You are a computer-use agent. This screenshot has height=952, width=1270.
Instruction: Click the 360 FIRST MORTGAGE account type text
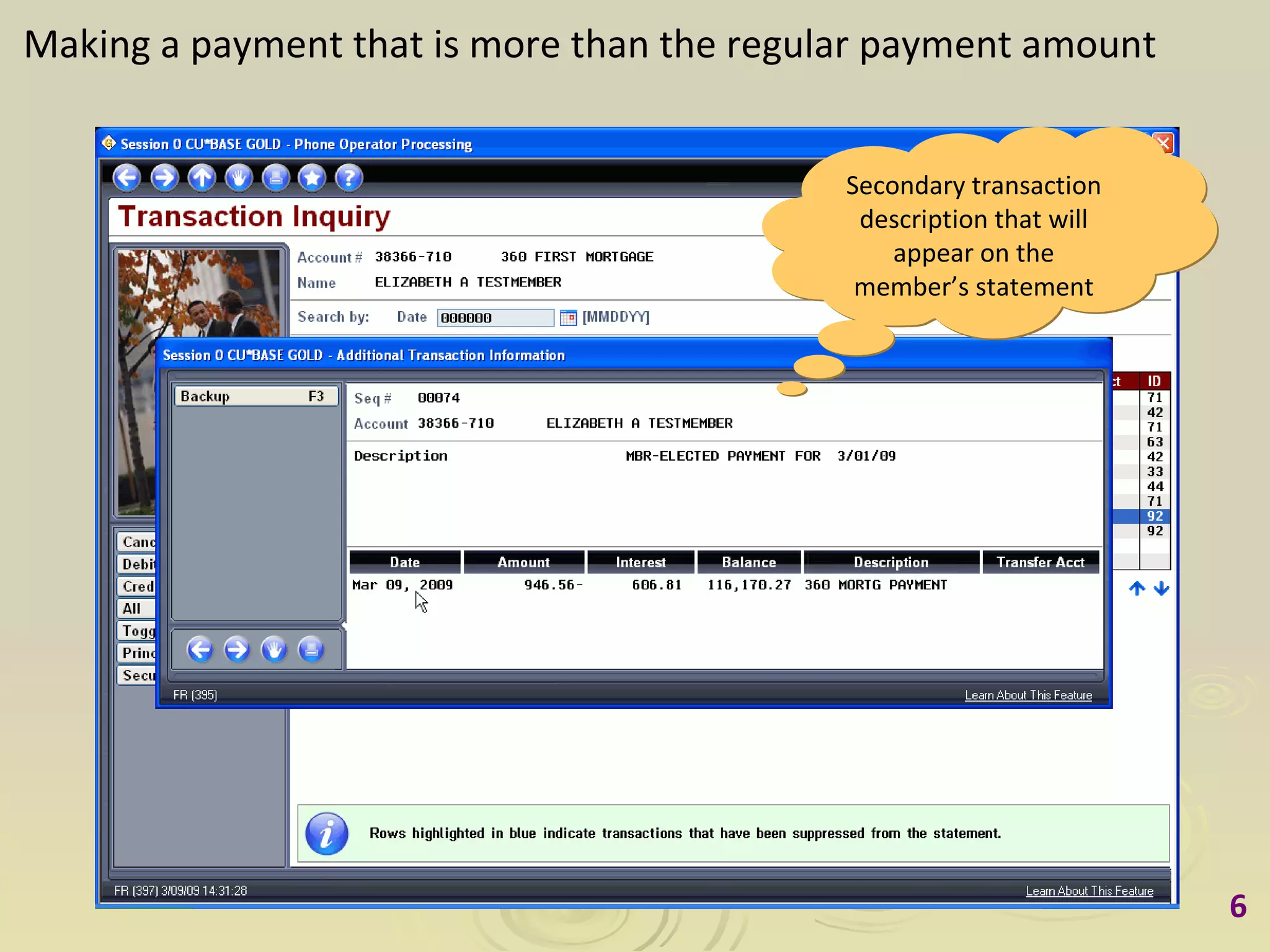[x=577, y=257]
